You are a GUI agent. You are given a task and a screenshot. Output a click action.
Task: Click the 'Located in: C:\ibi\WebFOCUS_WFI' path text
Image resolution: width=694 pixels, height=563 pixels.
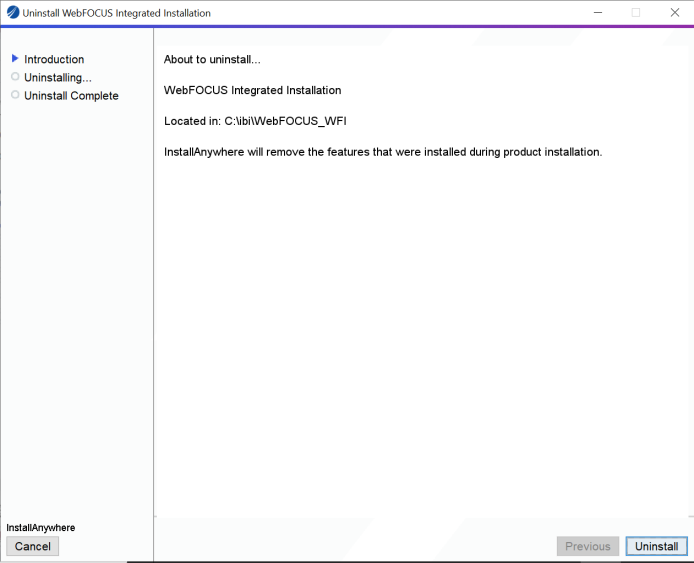click(x=255, y=121)
